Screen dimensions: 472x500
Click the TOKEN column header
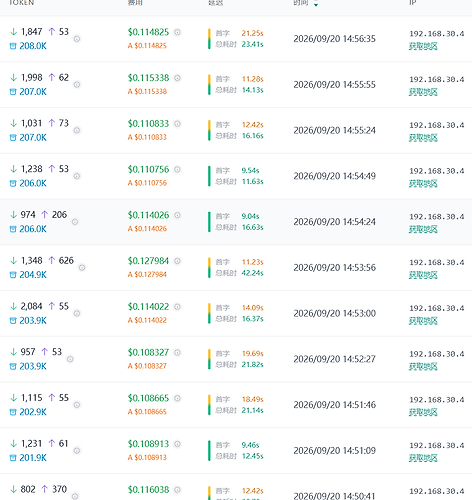(21, 3)
